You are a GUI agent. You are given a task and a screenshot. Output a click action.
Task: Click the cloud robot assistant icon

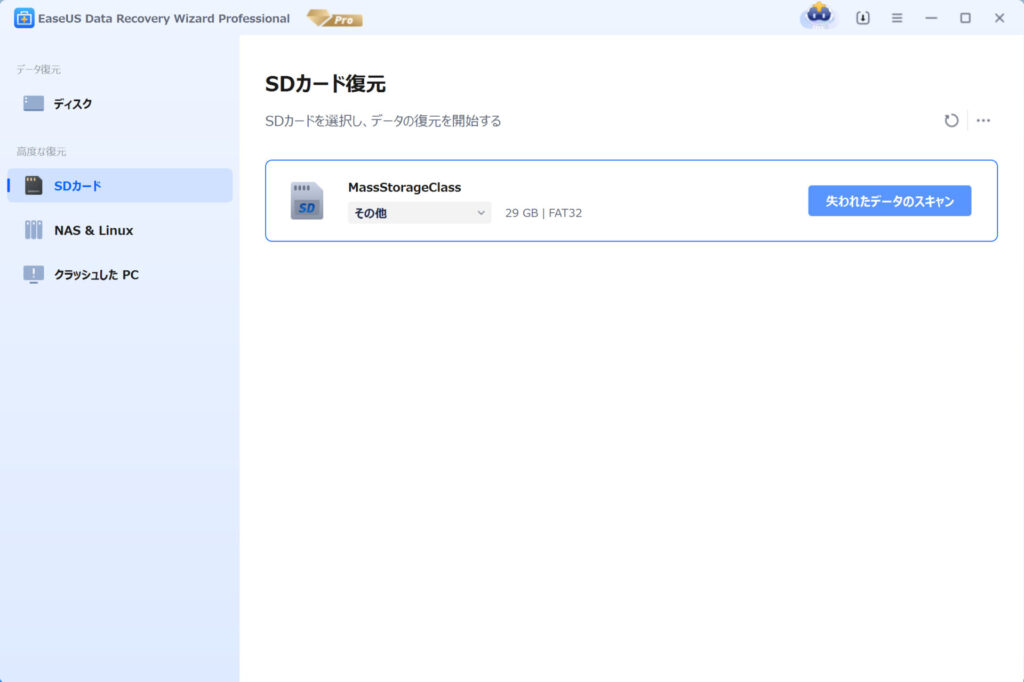point(818,17)
